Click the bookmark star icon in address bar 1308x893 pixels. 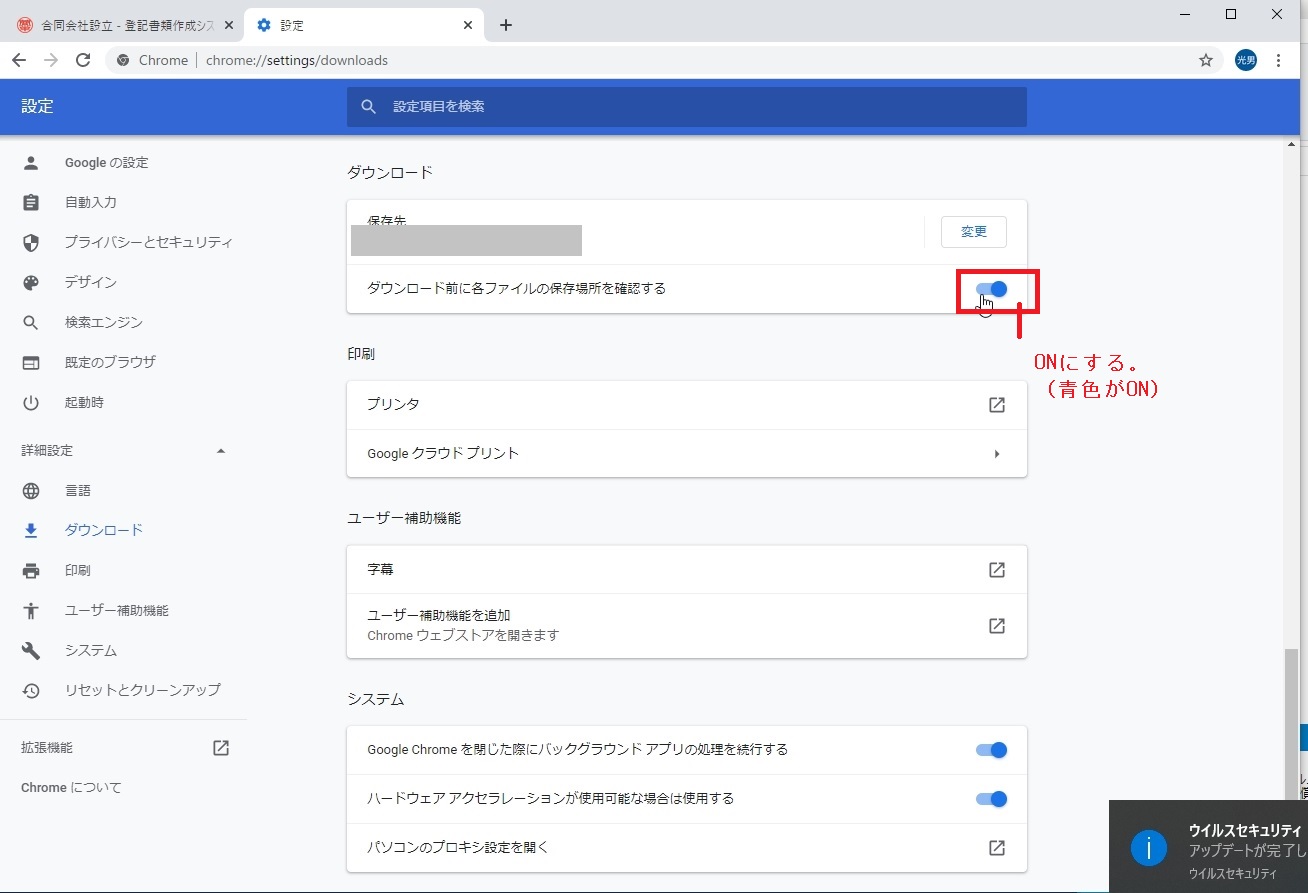click(x=1206, y=60)
